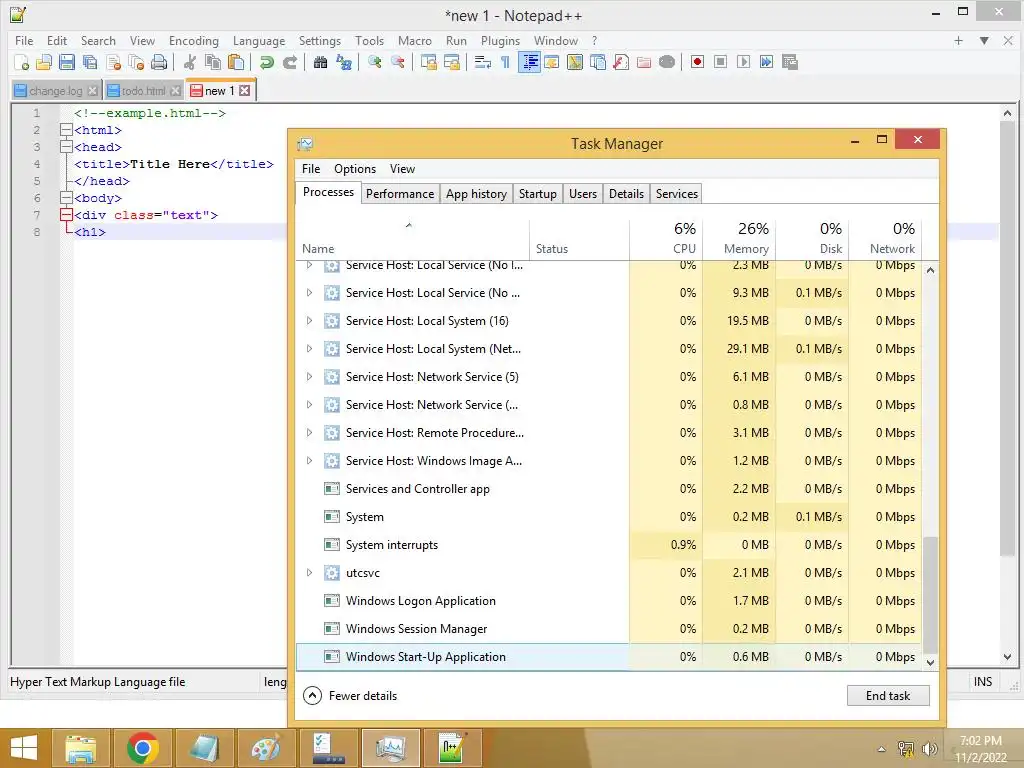Click the Copy toolbar icon
Viewport: 1024px width, 768px height.
213,62
